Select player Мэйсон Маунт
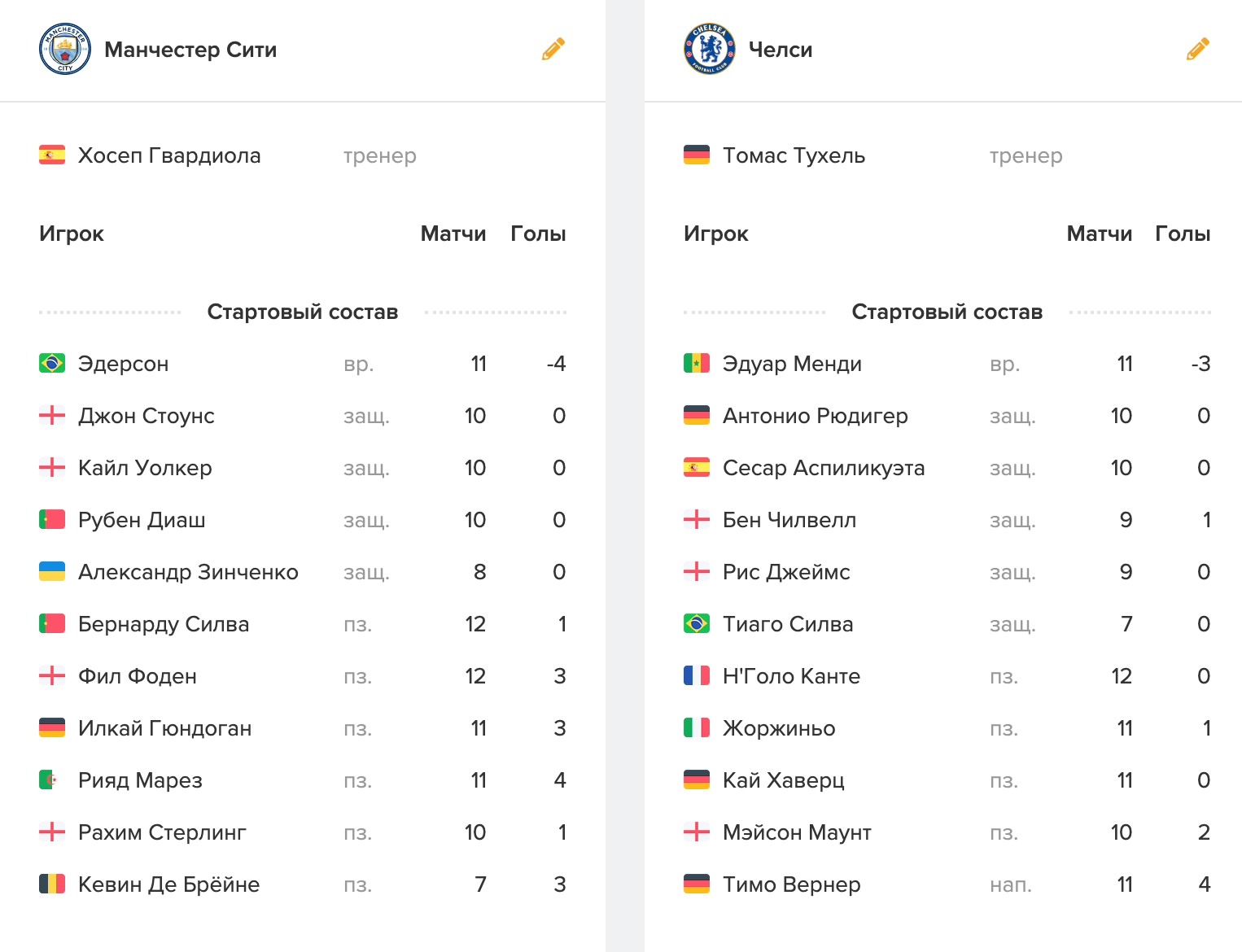Image resolution: width=1242 pixels, height=952 pixels. point(797,832)
